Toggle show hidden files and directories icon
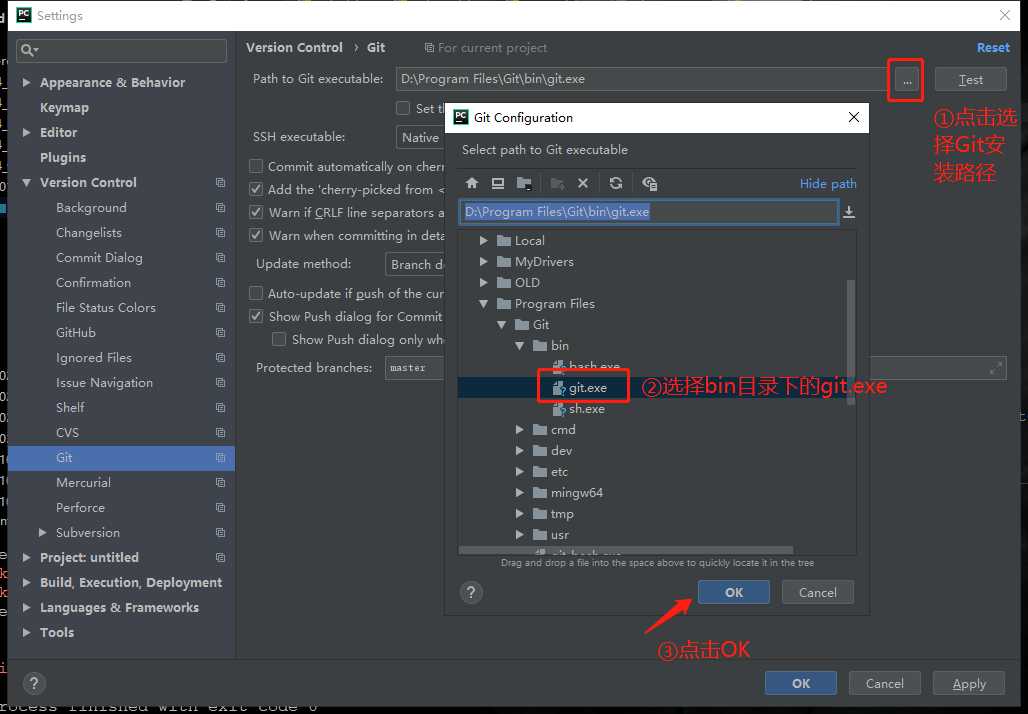1028x714 pixels. pyautogui.click(x=650, y=184)
